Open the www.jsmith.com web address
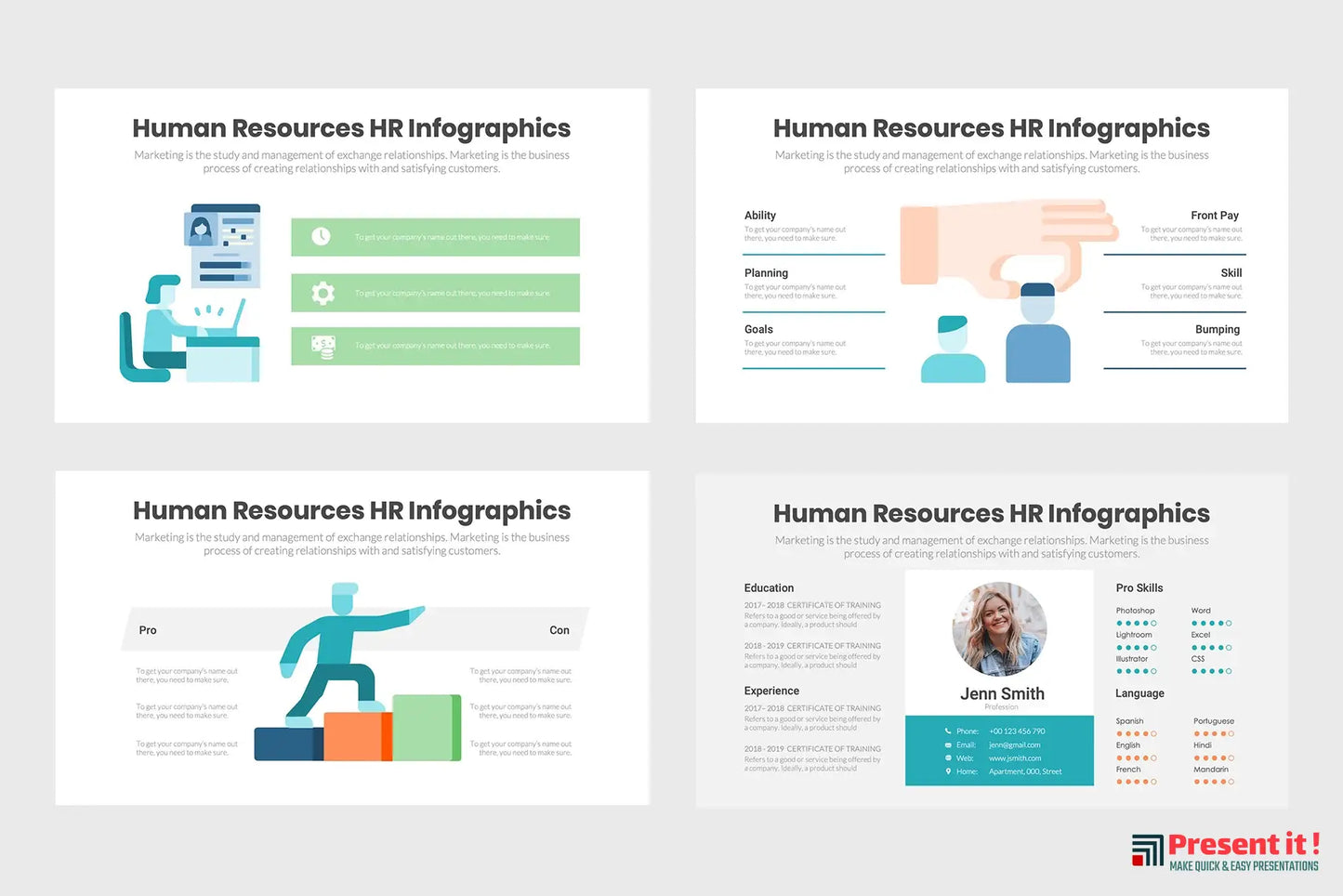1343x896 pixels. tap(1015, 758)
